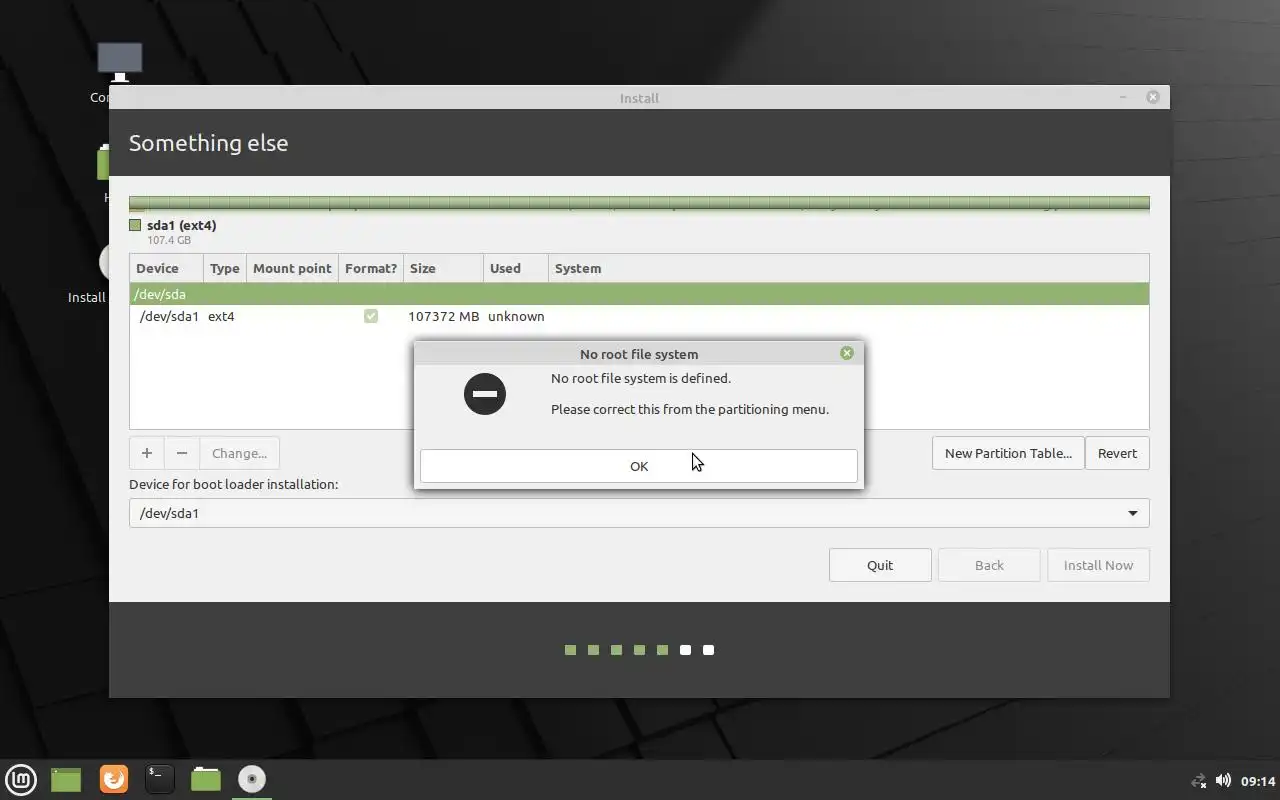Image resolution: width=1280 pixels, height=800 pixels.
Task: Click the clock showing 09:14
Action: point(1258,781)
